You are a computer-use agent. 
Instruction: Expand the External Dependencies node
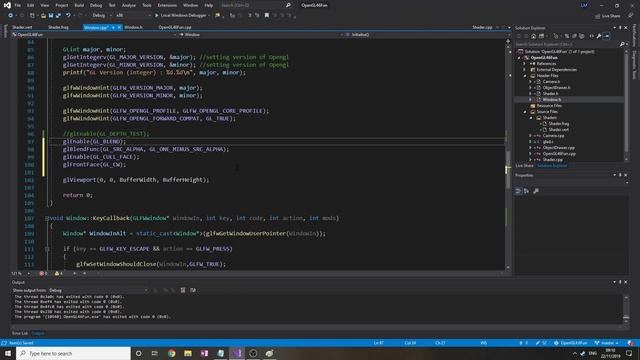[x=525, y=70]
